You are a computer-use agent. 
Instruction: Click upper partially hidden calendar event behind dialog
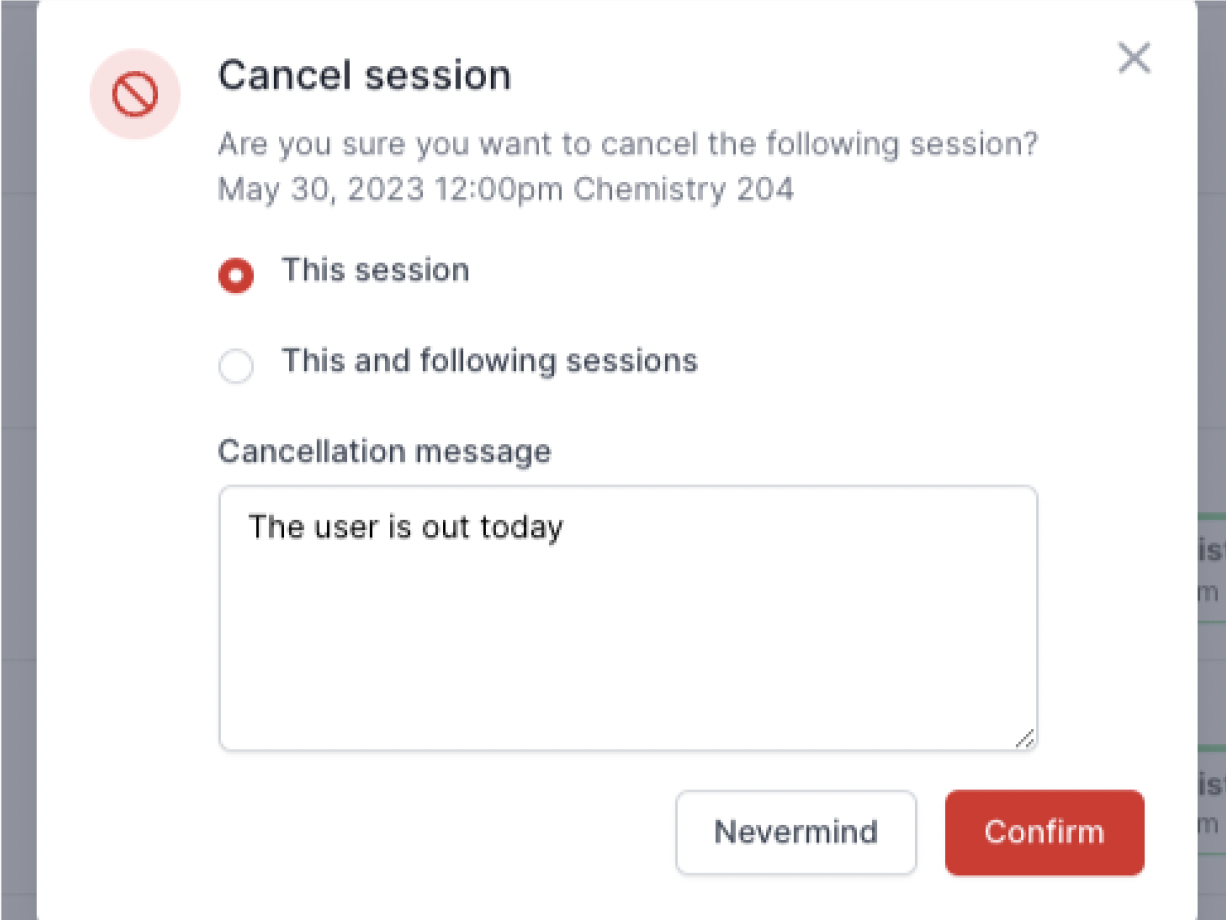point(1211,567)
